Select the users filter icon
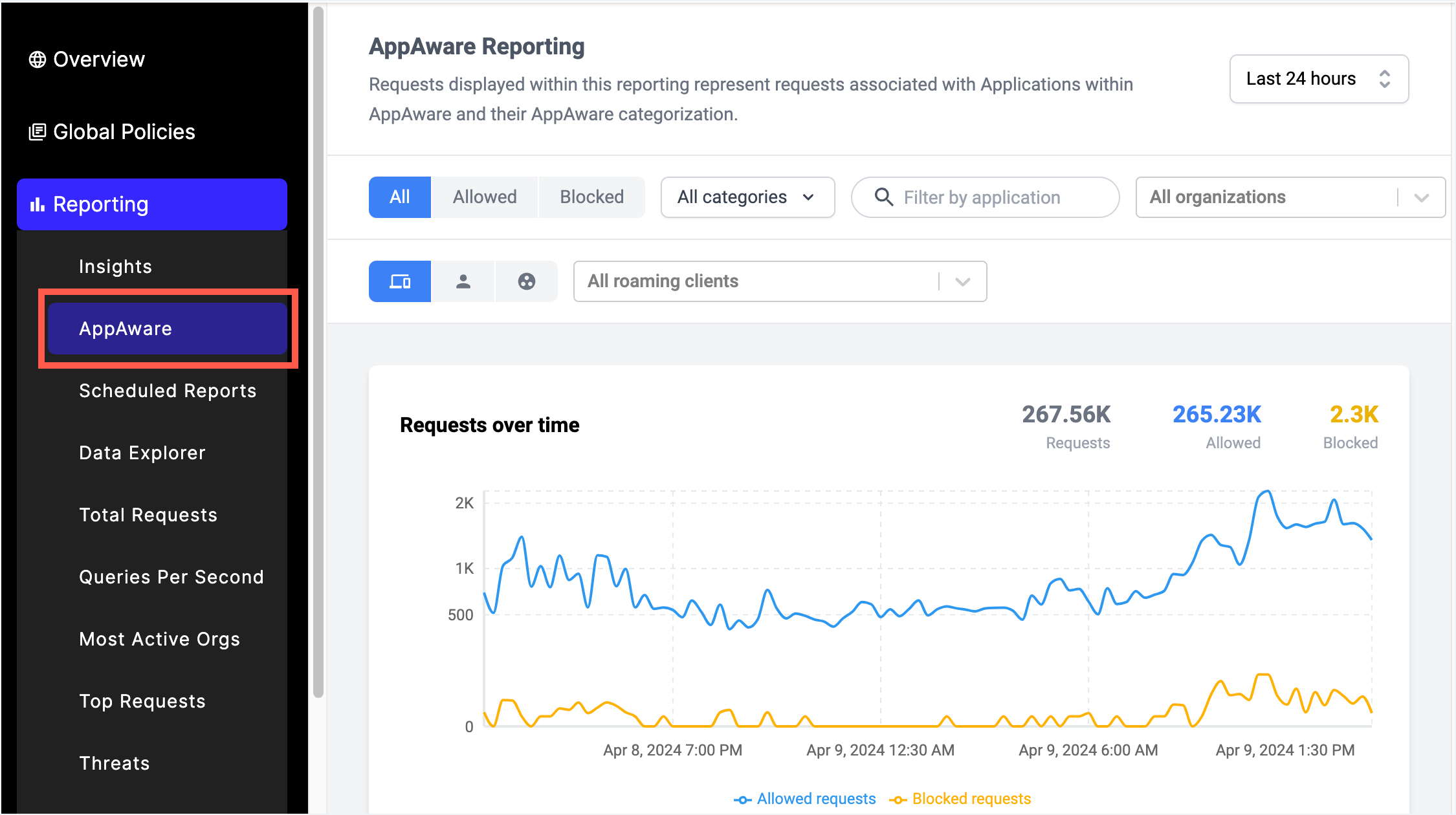The height and width of the screenshot is (815, 1456). 463,281
